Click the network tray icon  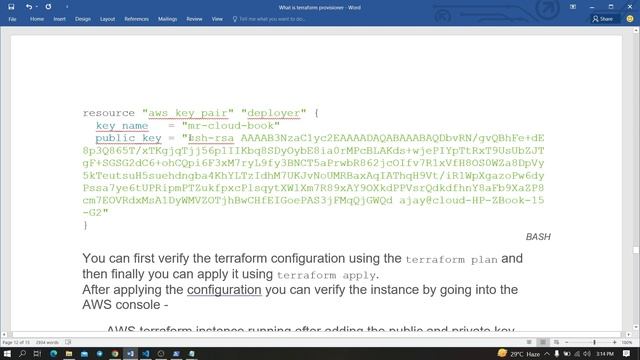click(x=577, y=353)
